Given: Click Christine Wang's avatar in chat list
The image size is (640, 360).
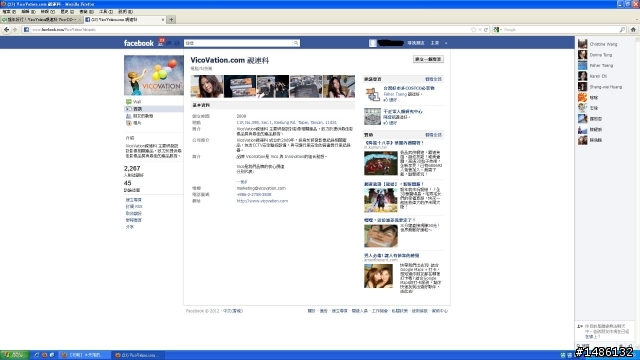Looking at the screenshot, I should [582, 44].
